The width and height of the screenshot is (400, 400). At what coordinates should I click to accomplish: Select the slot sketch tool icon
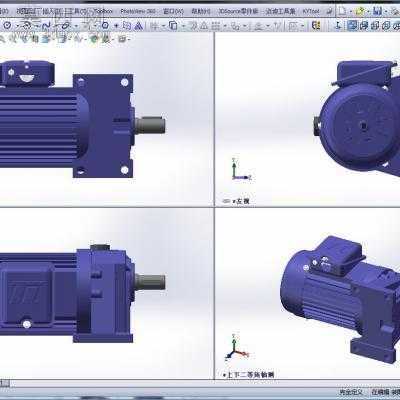pyautogui.click(x=66, y=25)
